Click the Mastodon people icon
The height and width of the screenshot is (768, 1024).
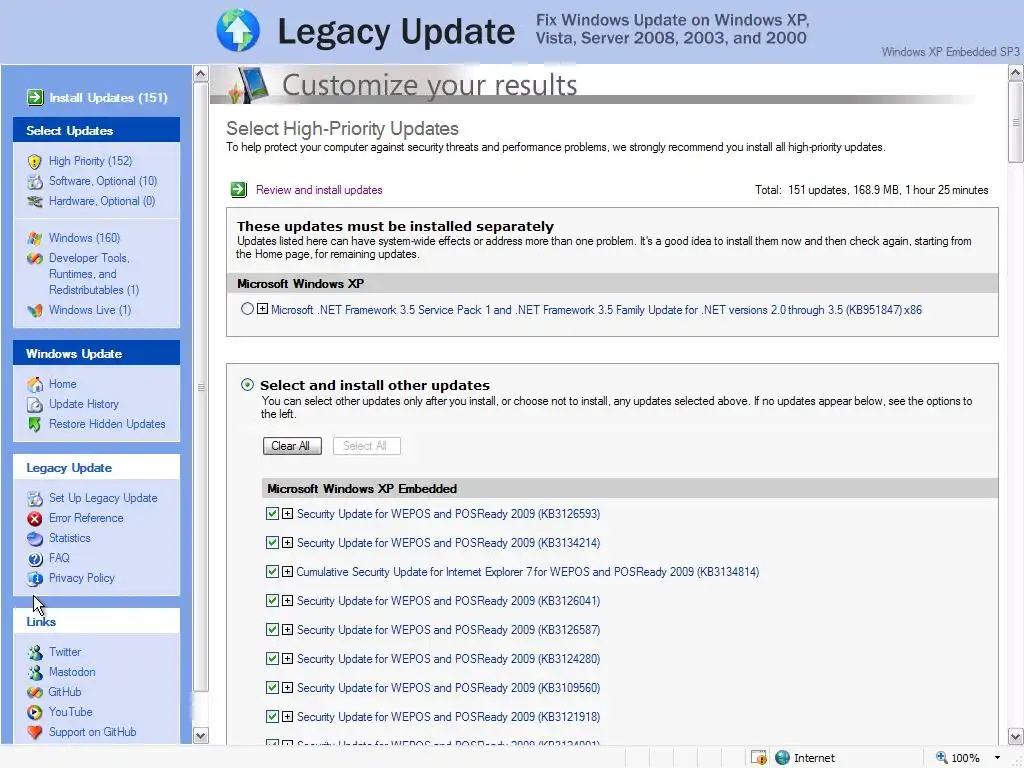pos(35,673)
